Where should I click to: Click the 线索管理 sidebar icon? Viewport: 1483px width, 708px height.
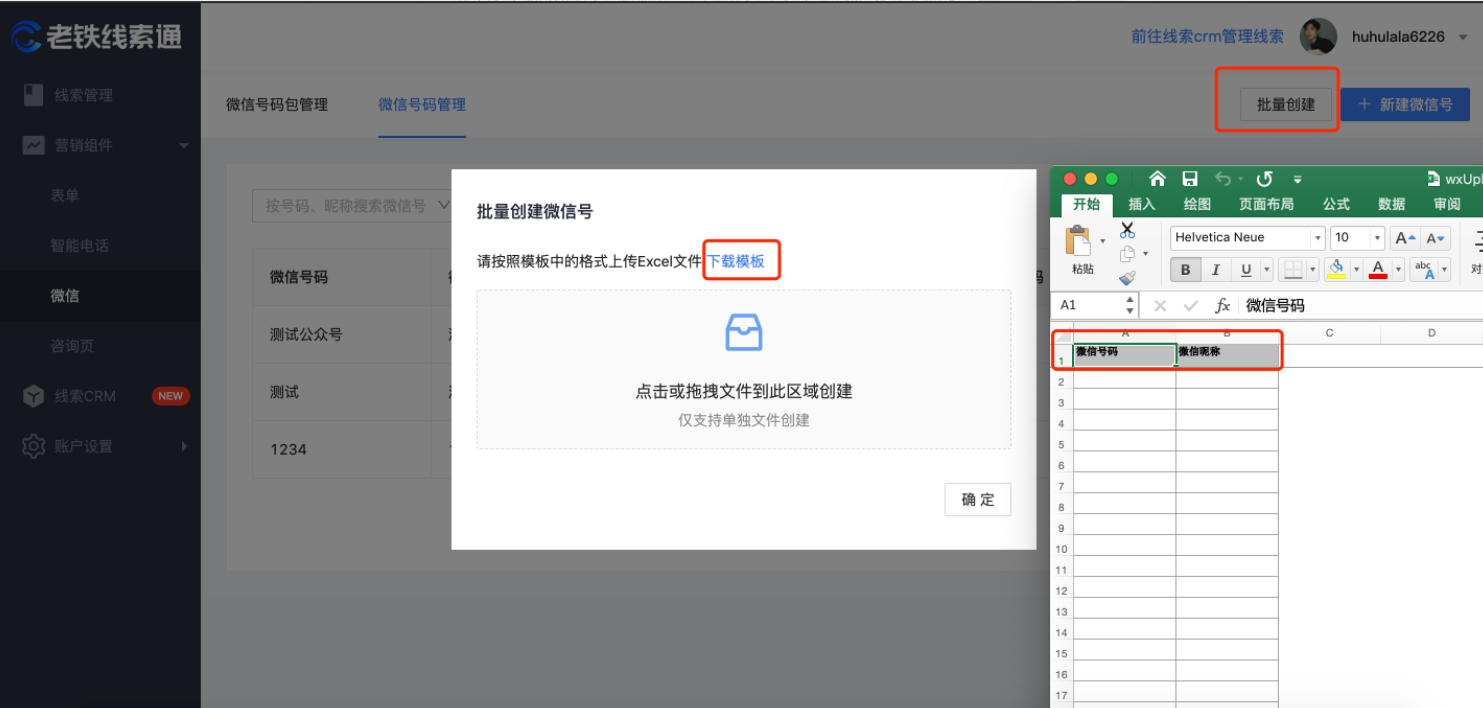pos(33,95)
